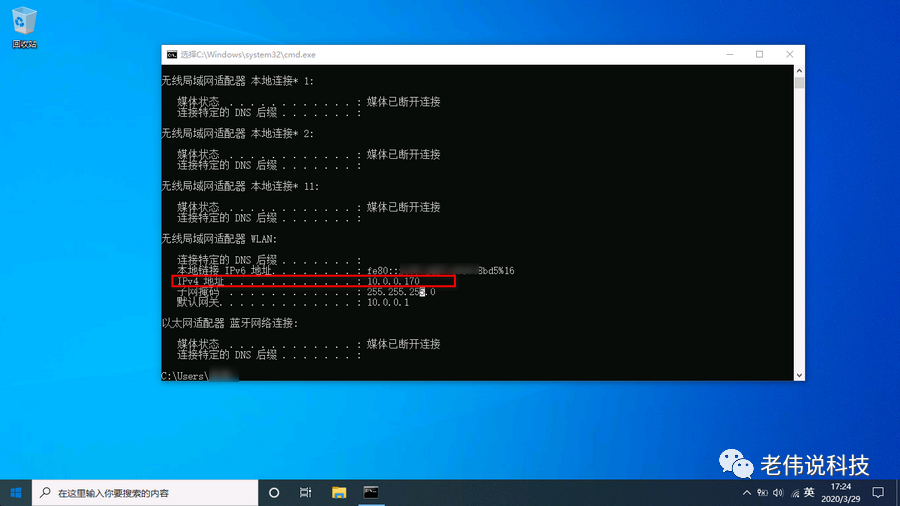Click the cmd vertical scrollbar thumb
Viewport: 900px width, 506px height.
tap(799, 83)
